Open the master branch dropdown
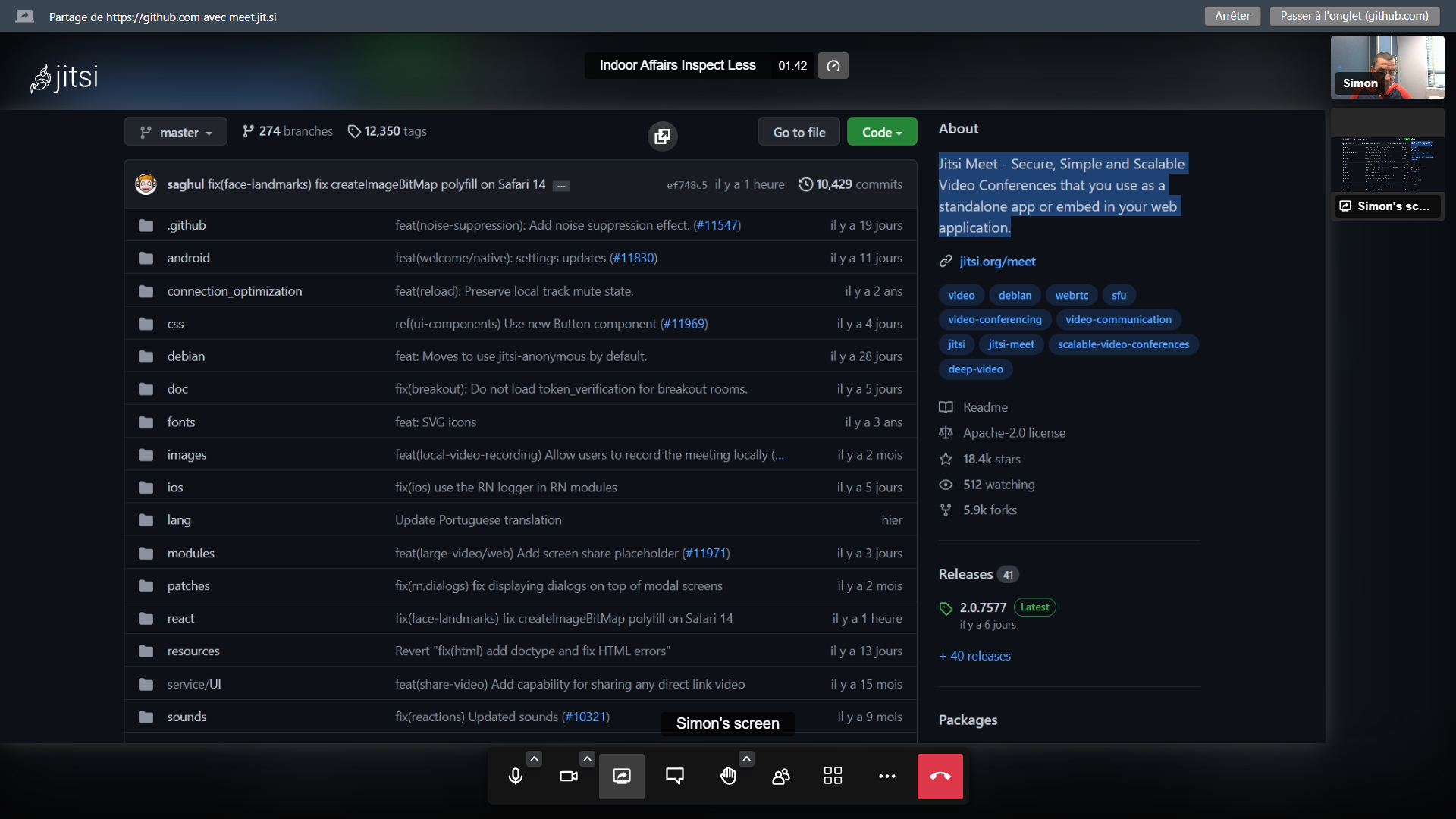 pos(175,132)
